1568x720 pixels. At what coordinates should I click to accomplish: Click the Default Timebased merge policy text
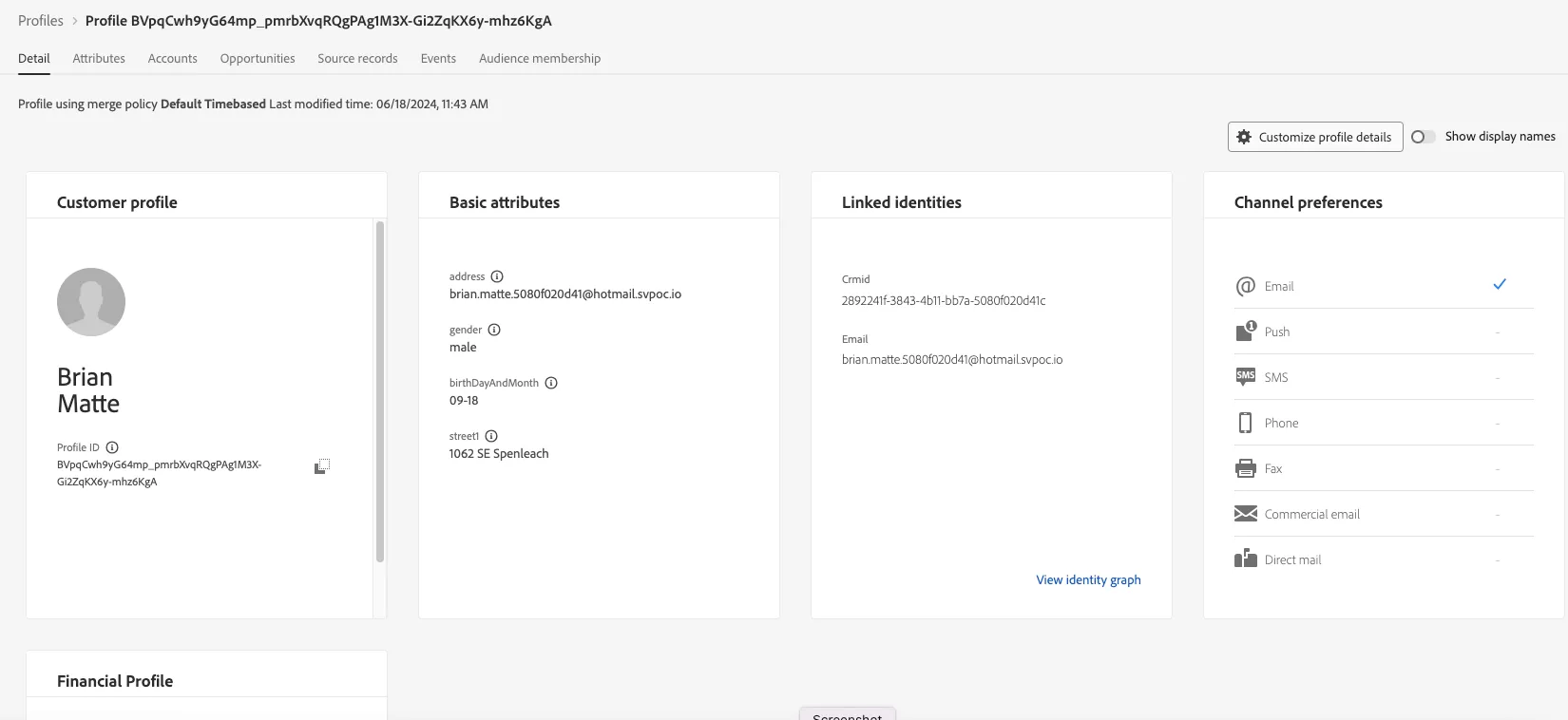click(x=213, y=104)
